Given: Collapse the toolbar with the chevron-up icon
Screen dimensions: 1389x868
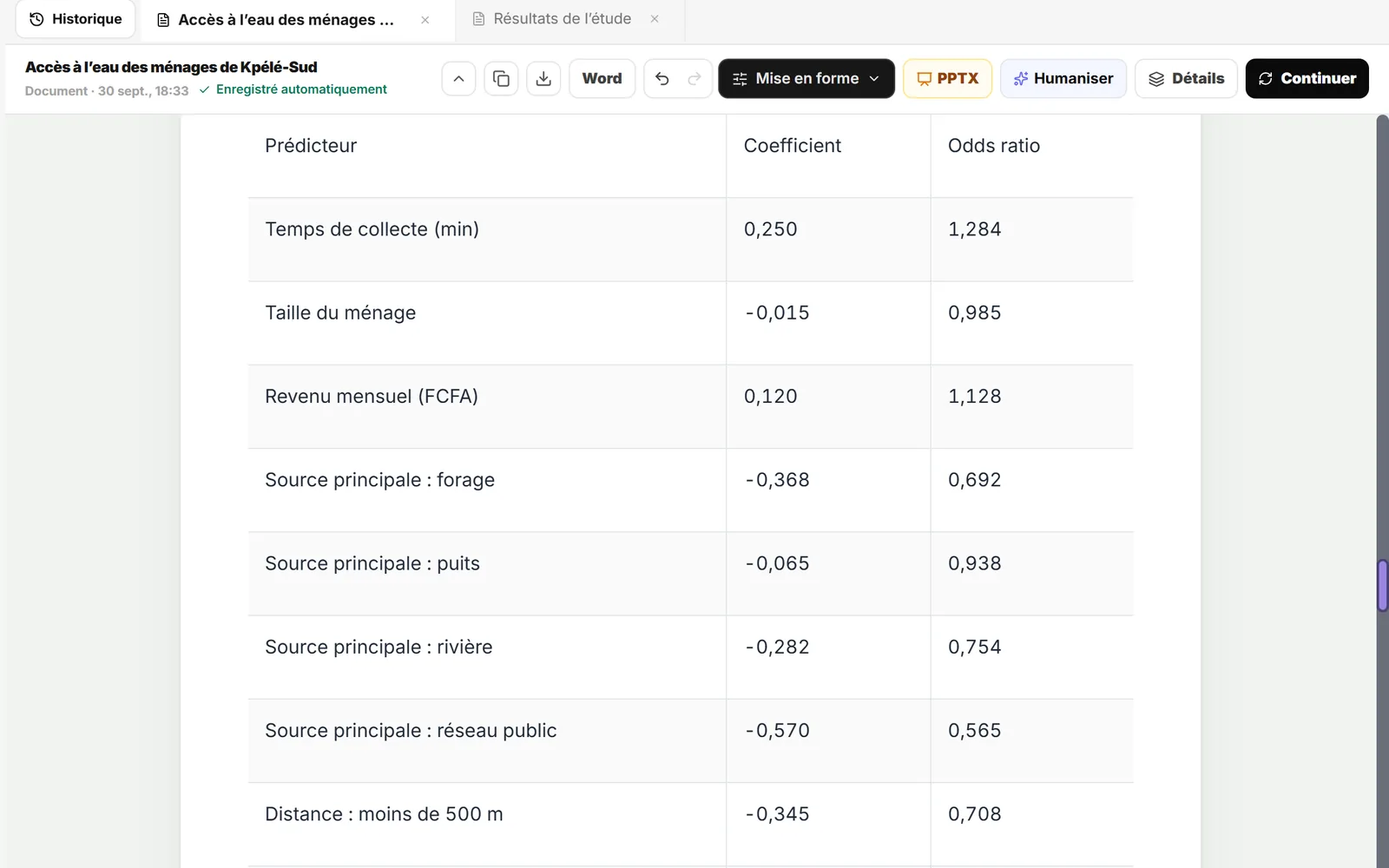Looking at the screenshot, I should (458, 79).
